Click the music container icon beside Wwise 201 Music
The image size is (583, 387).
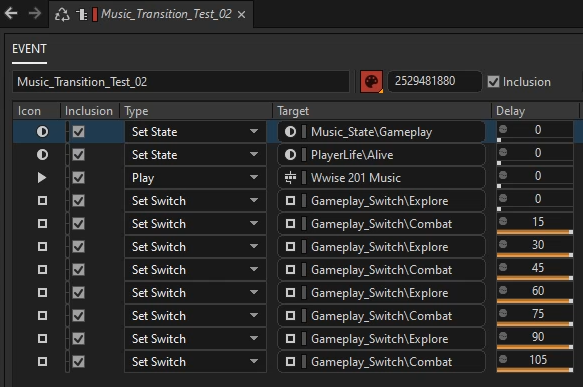290,178
